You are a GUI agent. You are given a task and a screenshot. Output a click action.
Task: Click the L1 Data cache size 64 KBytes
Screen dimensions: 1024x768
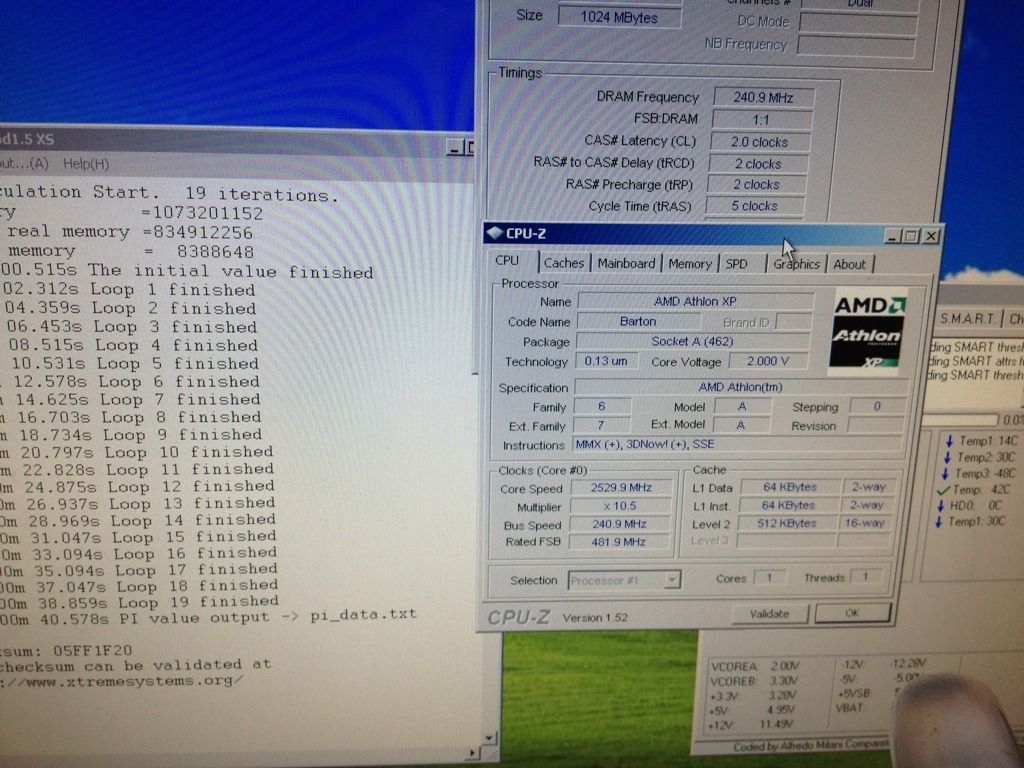click(x=790, y=487)
